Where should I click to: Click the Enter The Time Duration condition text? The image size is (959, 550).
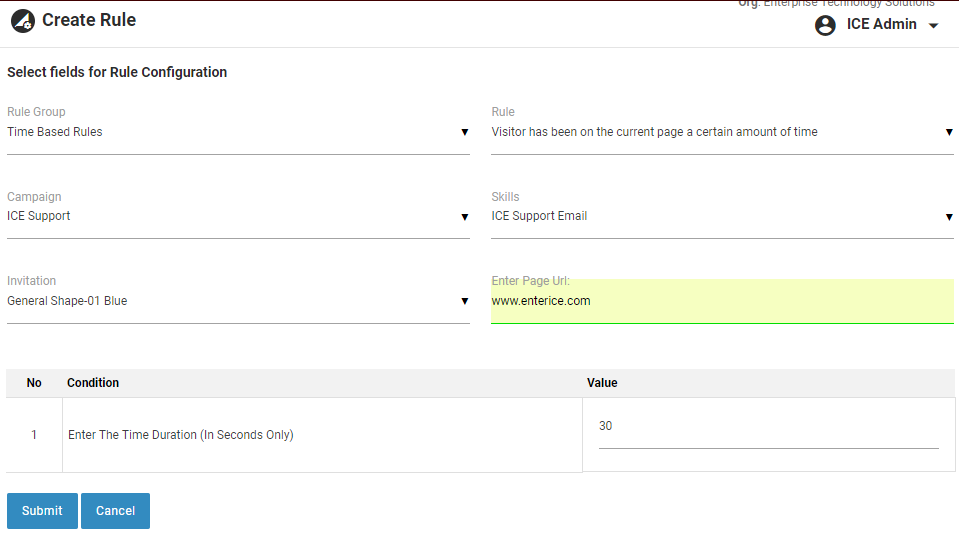180,435
